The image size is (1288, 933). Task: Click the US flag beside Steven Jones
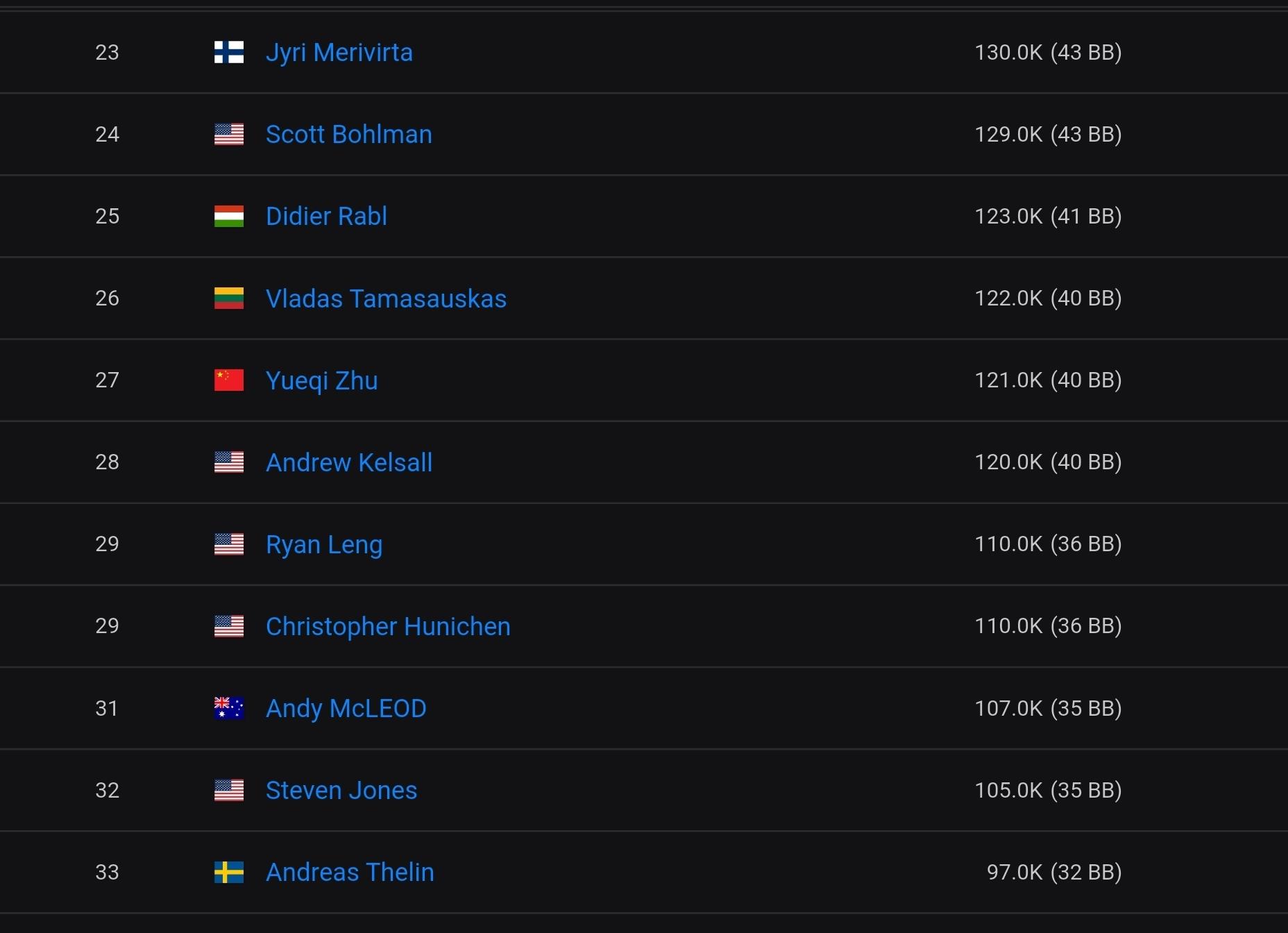click(x=228, y=789)
